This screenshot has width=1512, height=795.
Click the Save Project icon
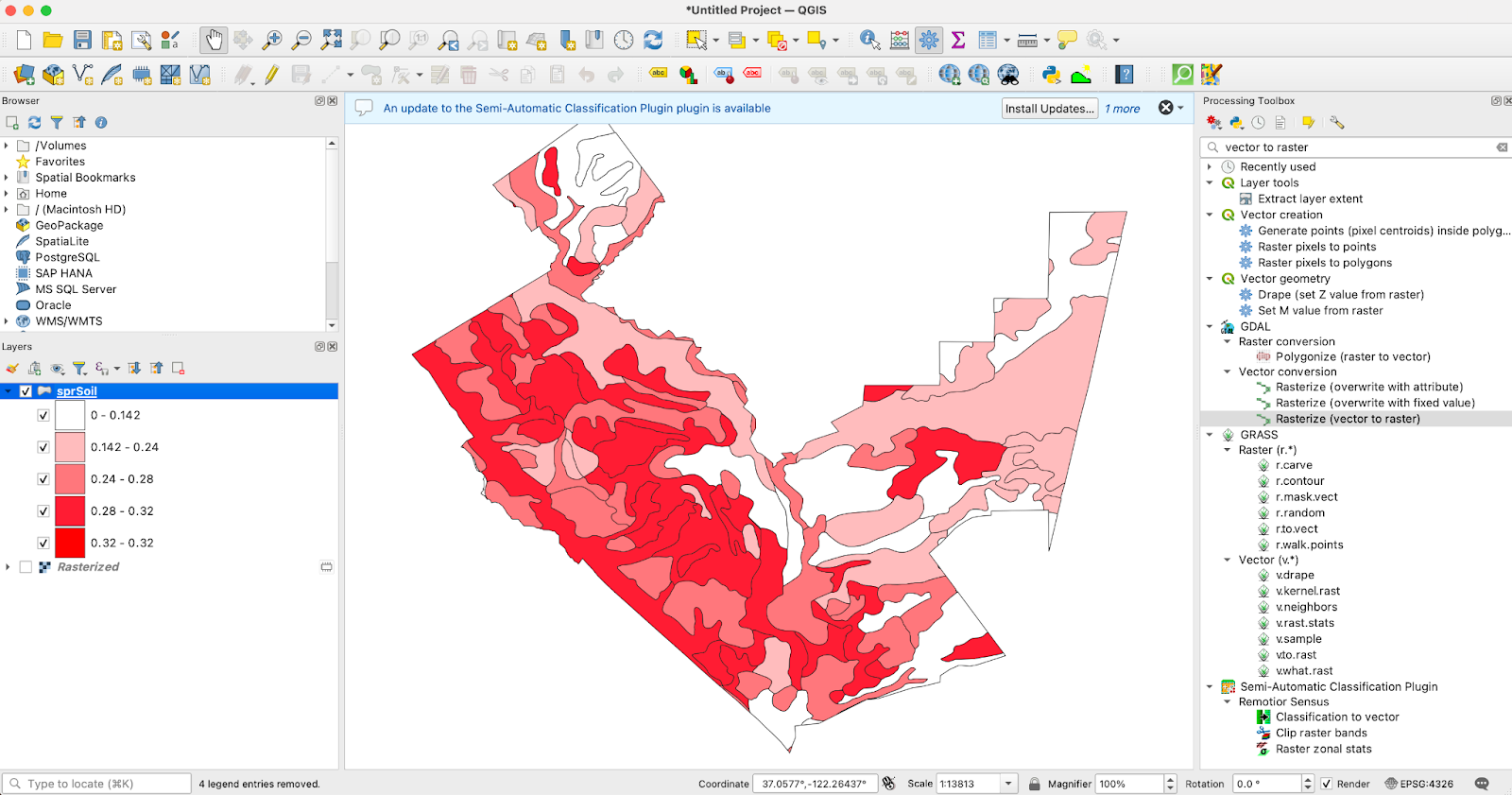coord(82,40)
